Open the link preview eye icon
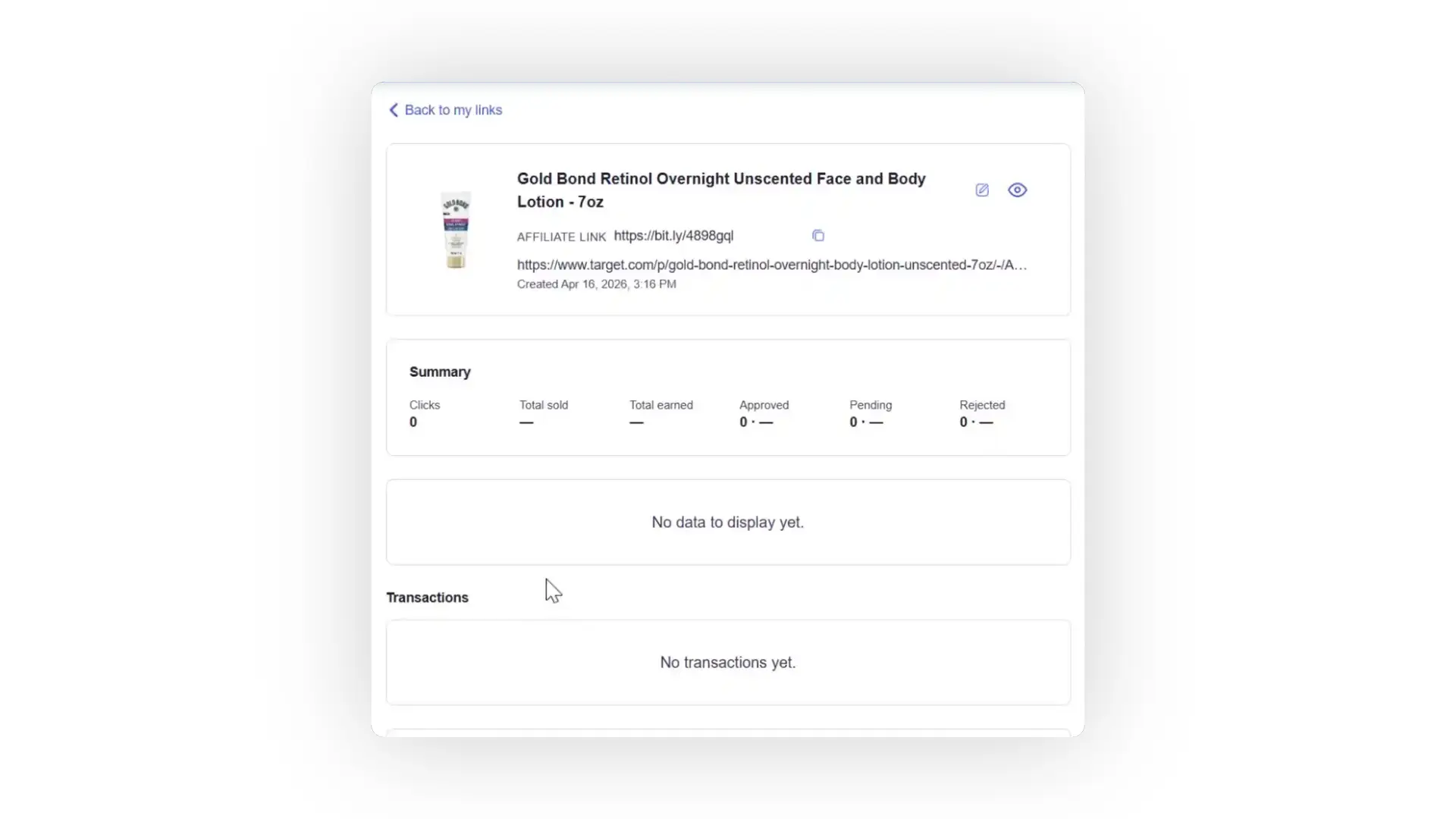Screen dimensions: 1456x819 [x=1017, y=190]
